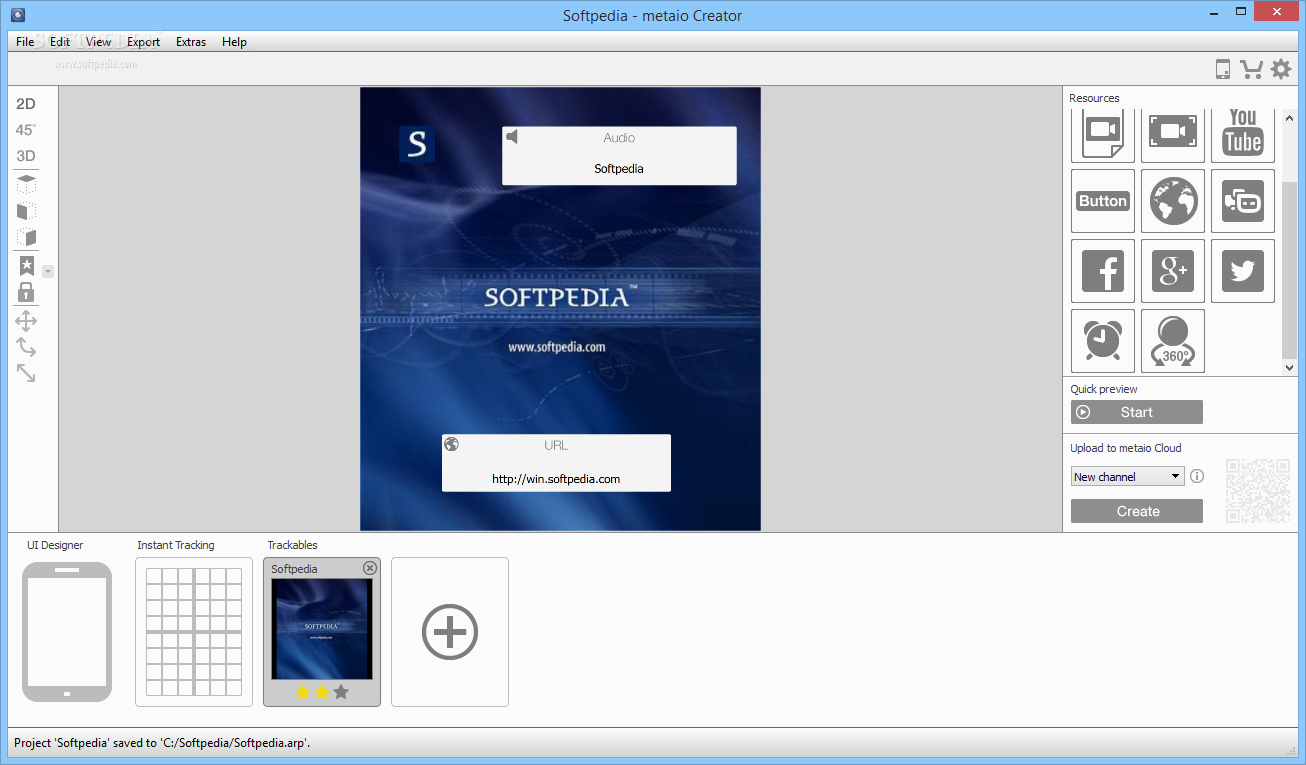Click the Resources scrollbar down arrow
The width and height of the screenshot is (1306, 765).
(x=1289, y=368)
